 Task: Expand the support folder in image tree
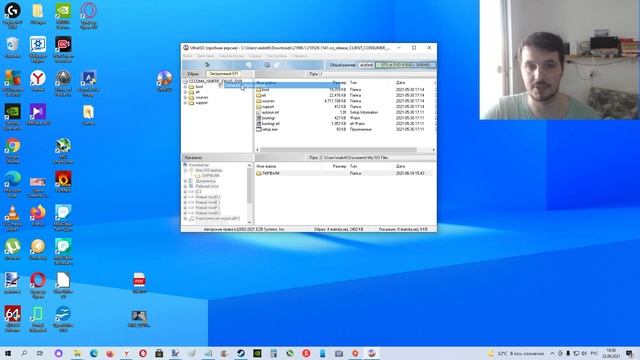[185, 102]
